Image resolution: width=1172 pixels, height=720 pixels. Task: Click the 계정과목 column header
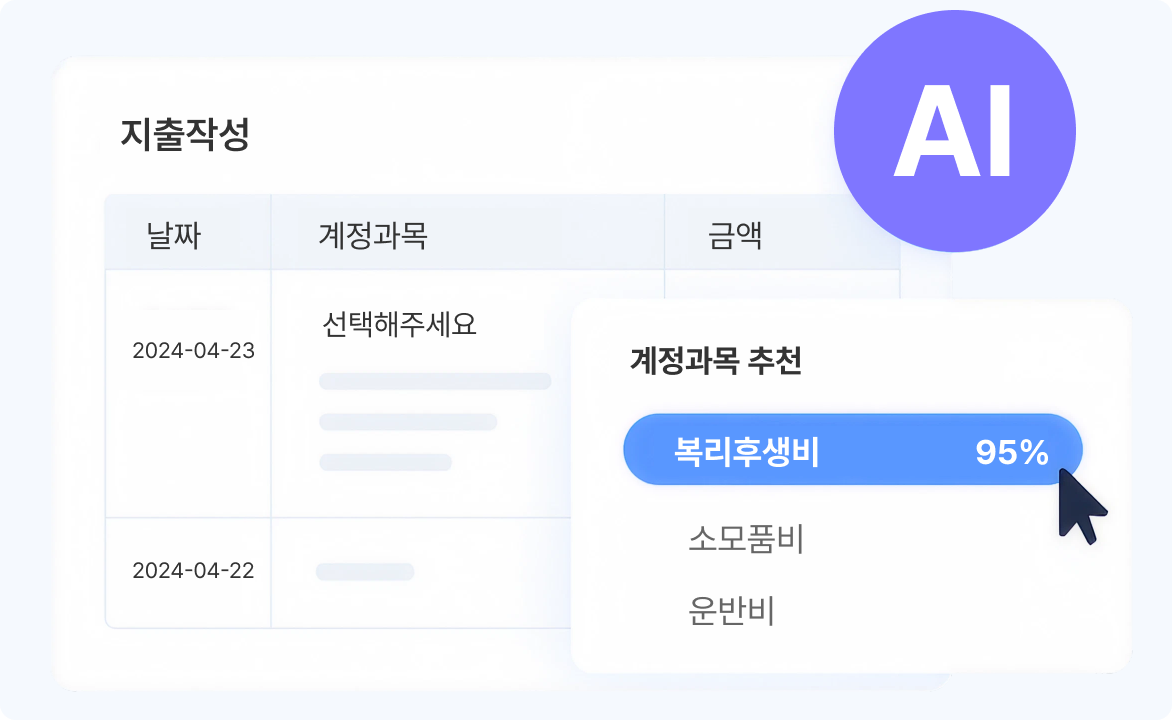click(x=373, y=235)
